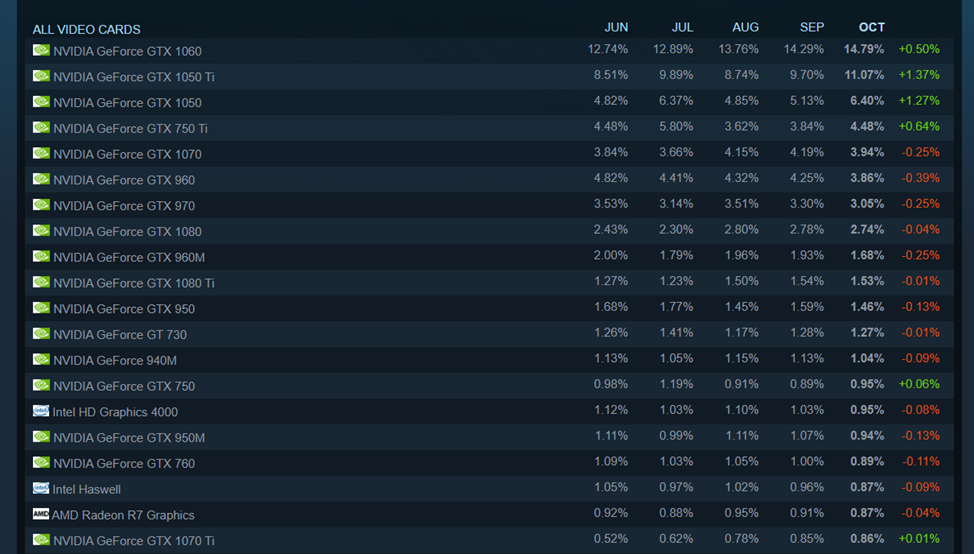Click the +1.37% change value
This screenshot has height=554, width=974.
click(x=919, y=76)
